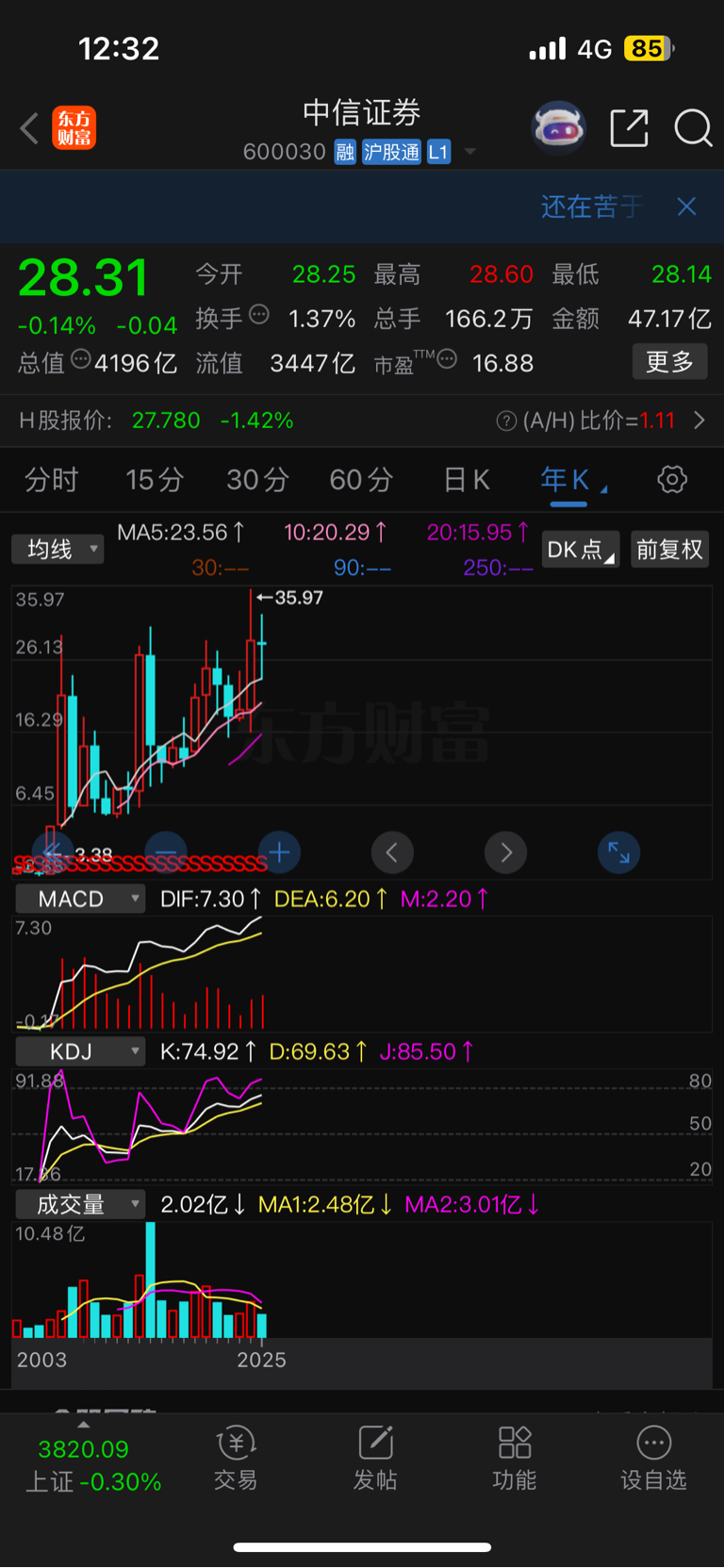
Task: Open the 东方财富 app logo
Action: pos(74,128)
